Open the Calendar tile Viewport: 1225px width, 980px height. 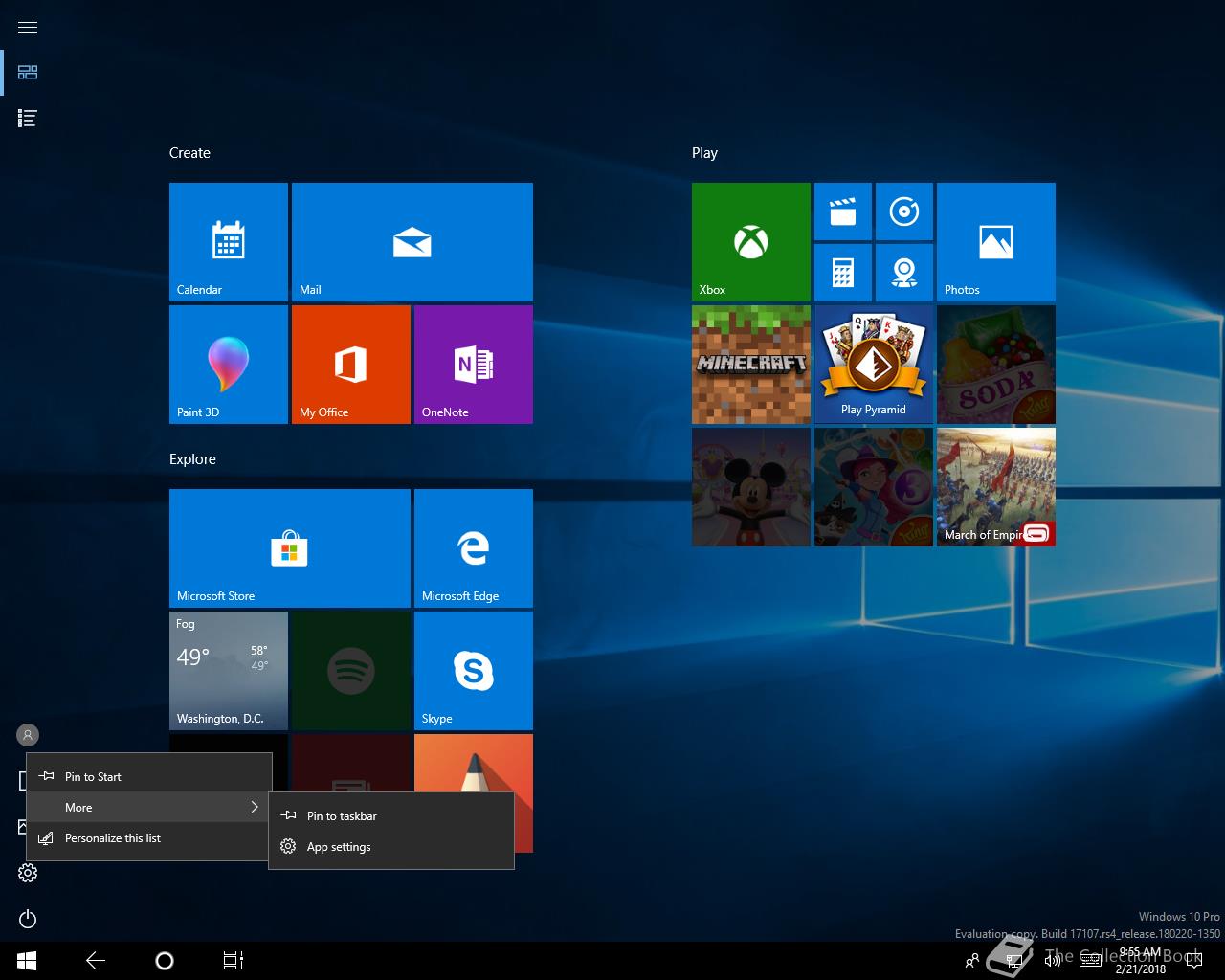229,242
